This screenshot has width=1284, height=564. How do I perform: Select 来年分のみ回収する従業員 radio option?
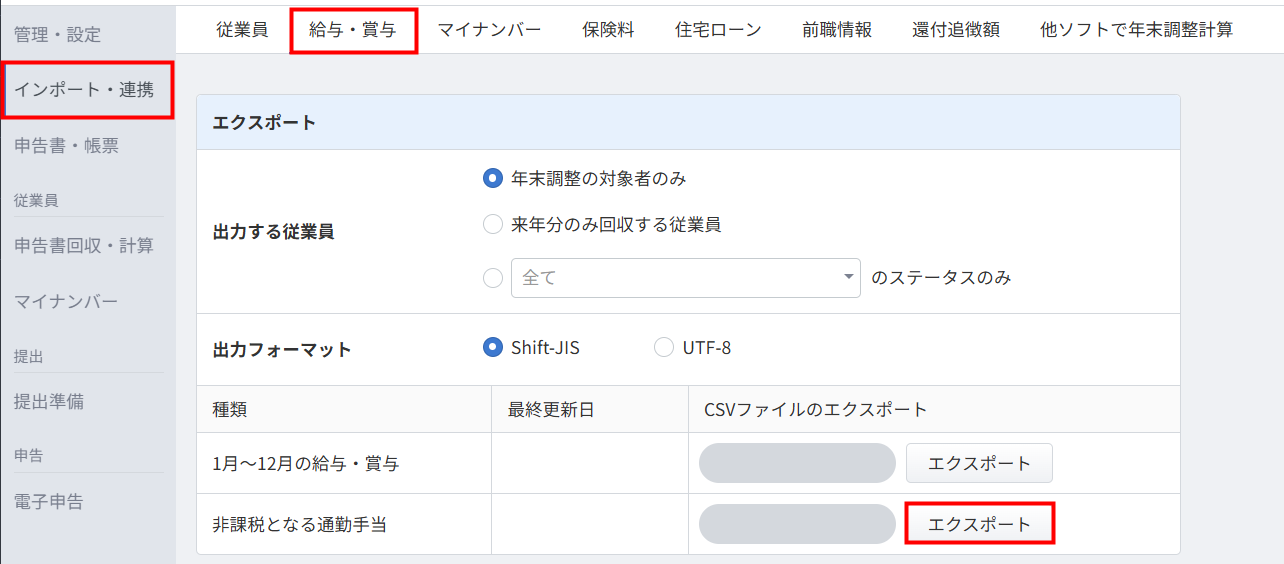pyautogui.click(x=492, y=225)
